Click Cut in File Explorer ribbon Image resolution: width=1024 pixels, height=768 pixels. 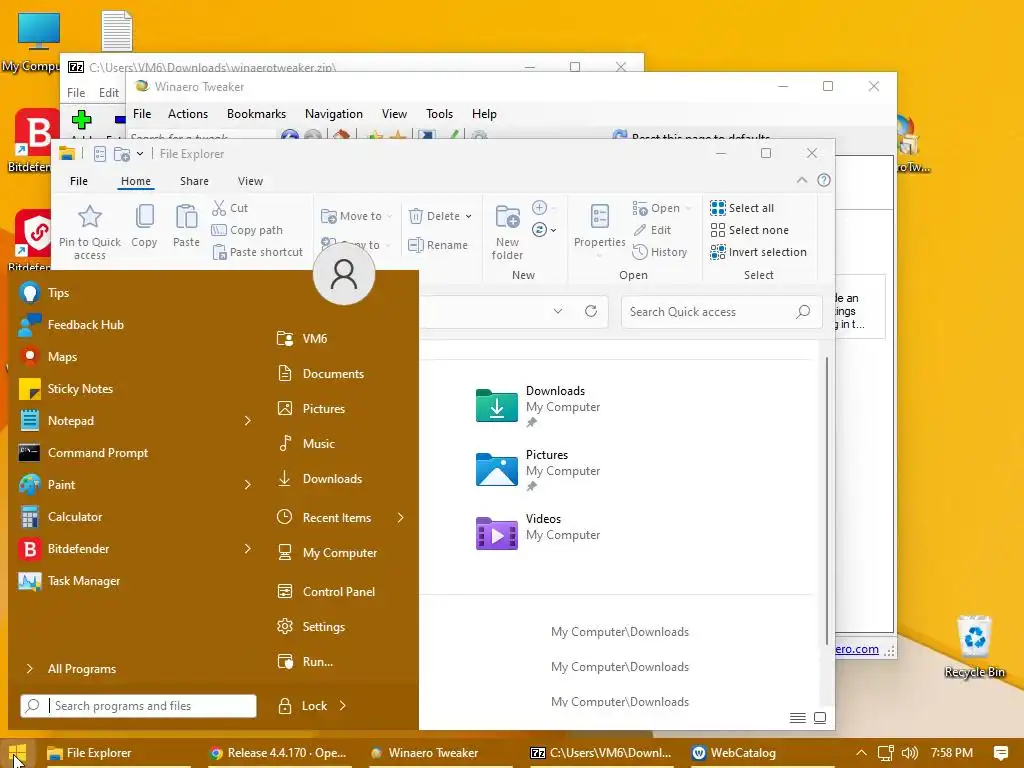pyautogui.click(x=230, y=208)
